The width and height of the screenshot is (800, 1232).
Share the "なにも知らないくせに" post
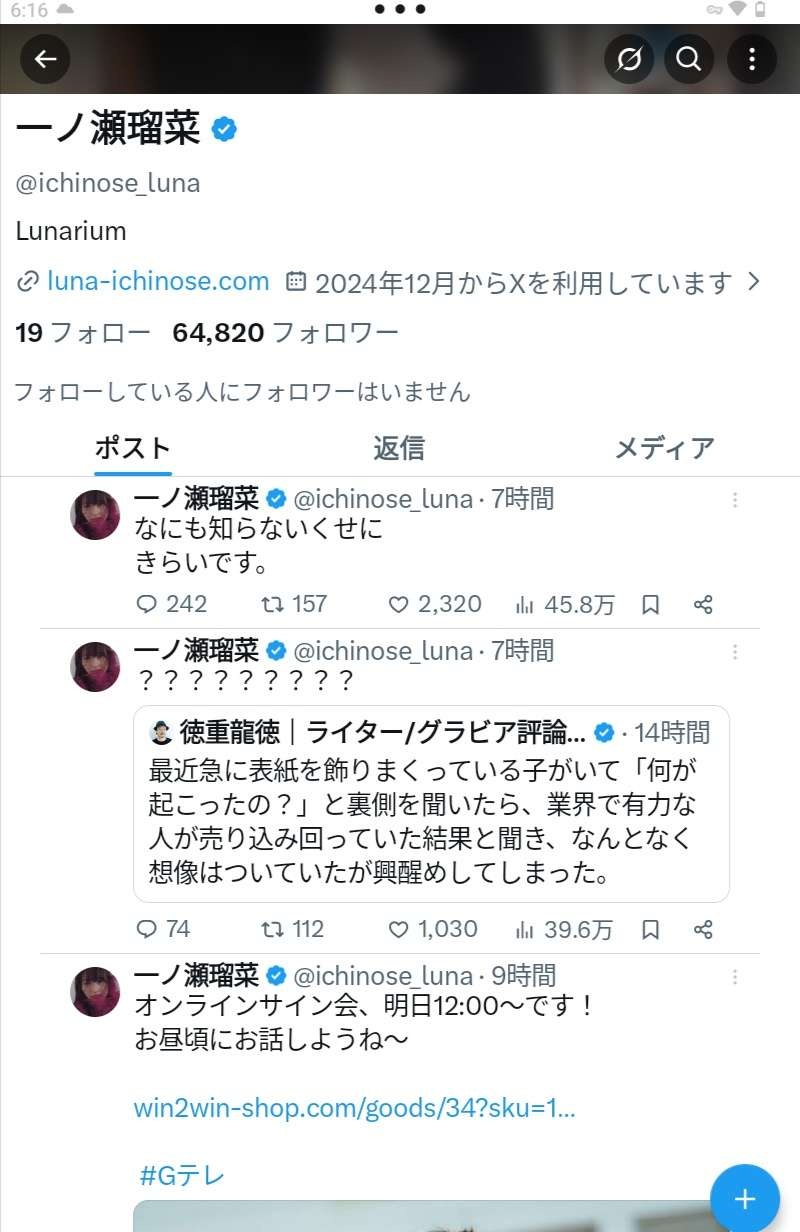pyautogui.click(x=703, y=604)
